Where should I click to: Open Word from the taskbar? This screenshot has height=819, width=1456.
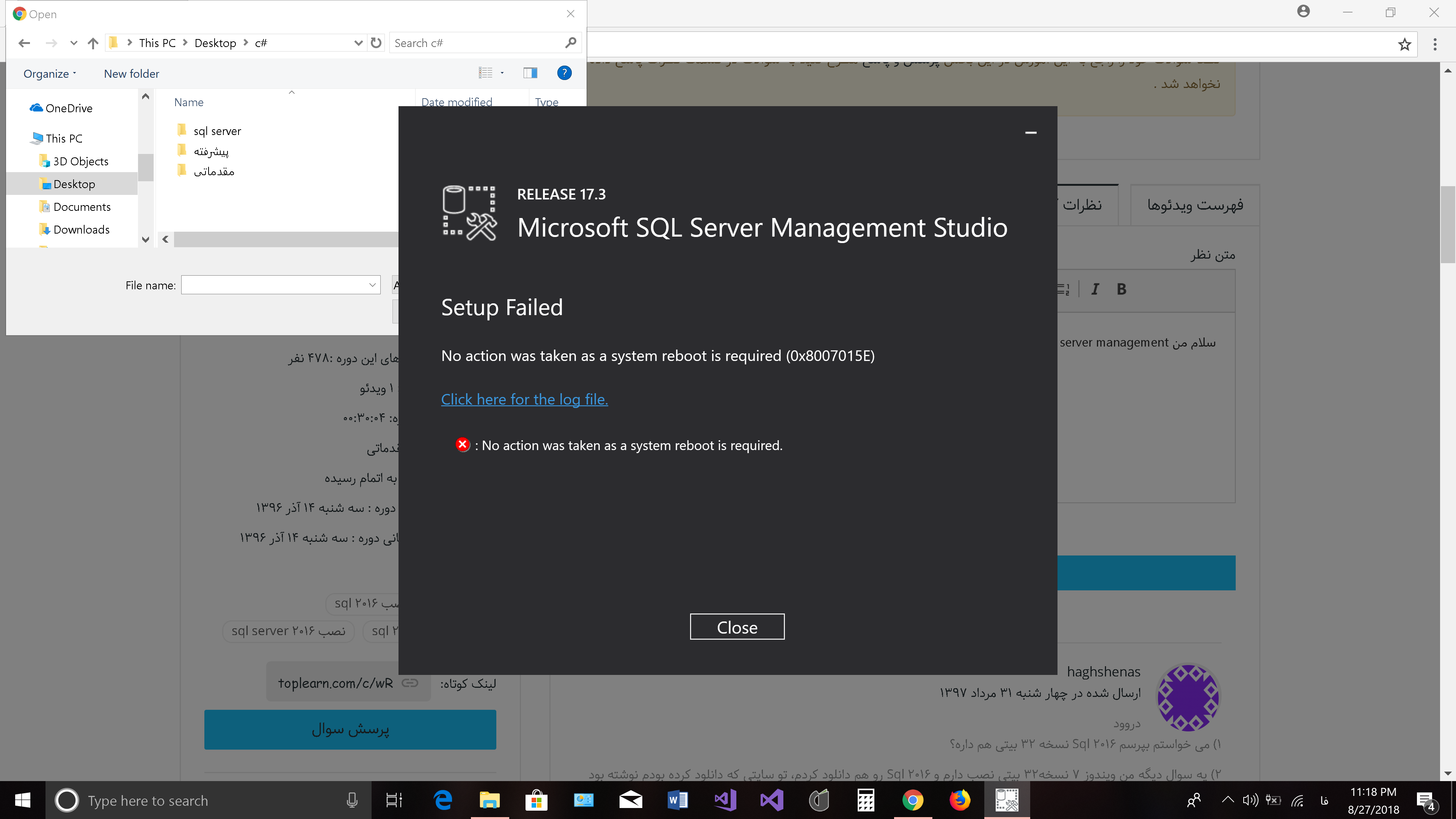click(678, 800)
